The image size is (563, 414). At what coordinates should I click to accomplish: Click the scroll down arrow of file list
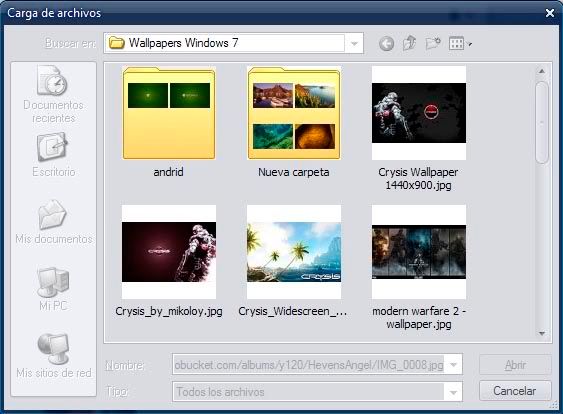(542, 334)
